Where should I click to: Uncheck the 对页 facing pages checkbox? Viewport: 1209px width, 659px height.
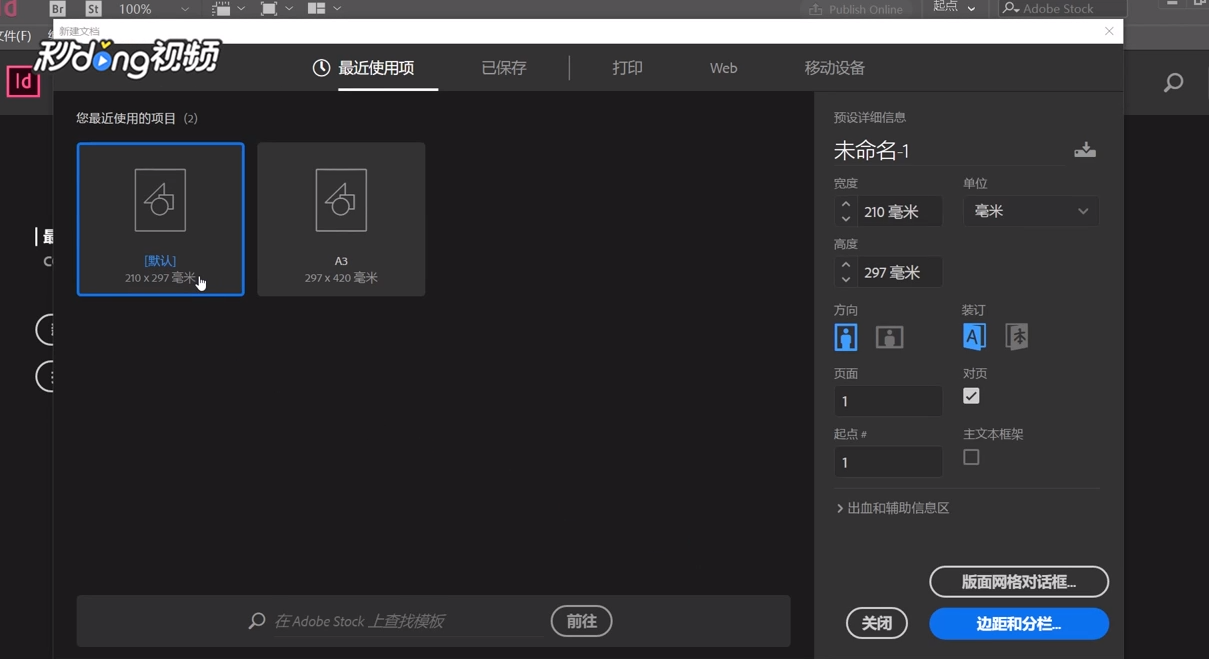click(970, 395)
